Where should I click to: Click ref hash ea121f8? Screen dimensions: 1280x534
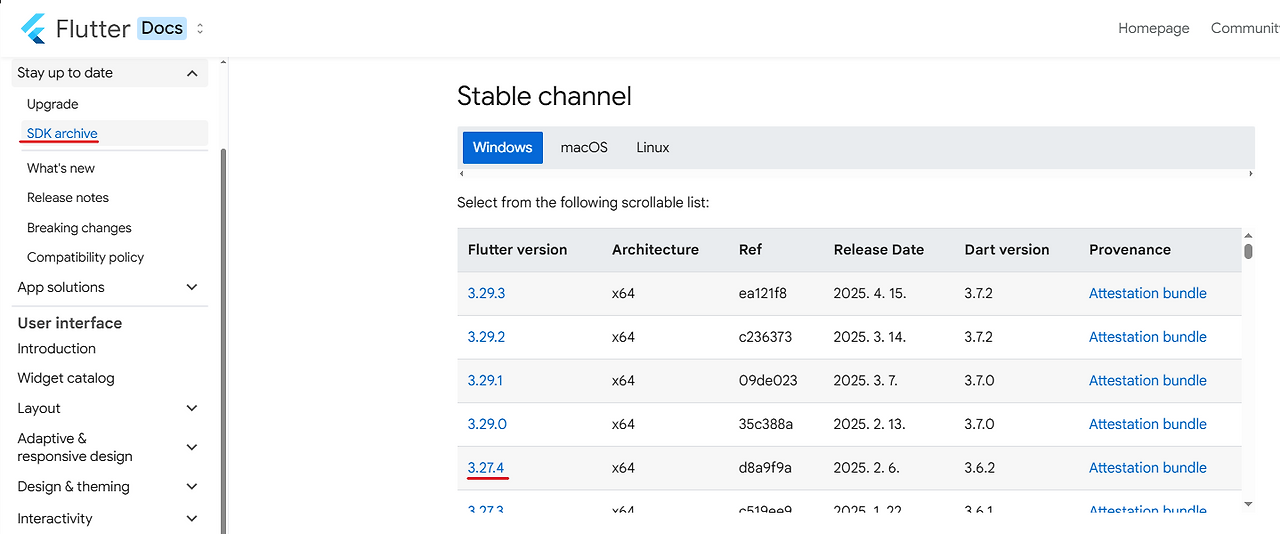[x=762, y=293]
